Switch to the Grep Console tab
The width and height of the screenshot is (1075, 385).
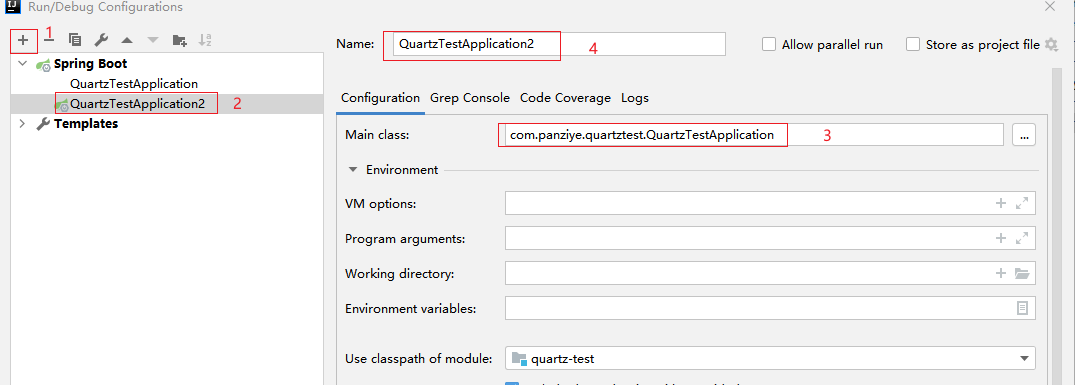470,98
